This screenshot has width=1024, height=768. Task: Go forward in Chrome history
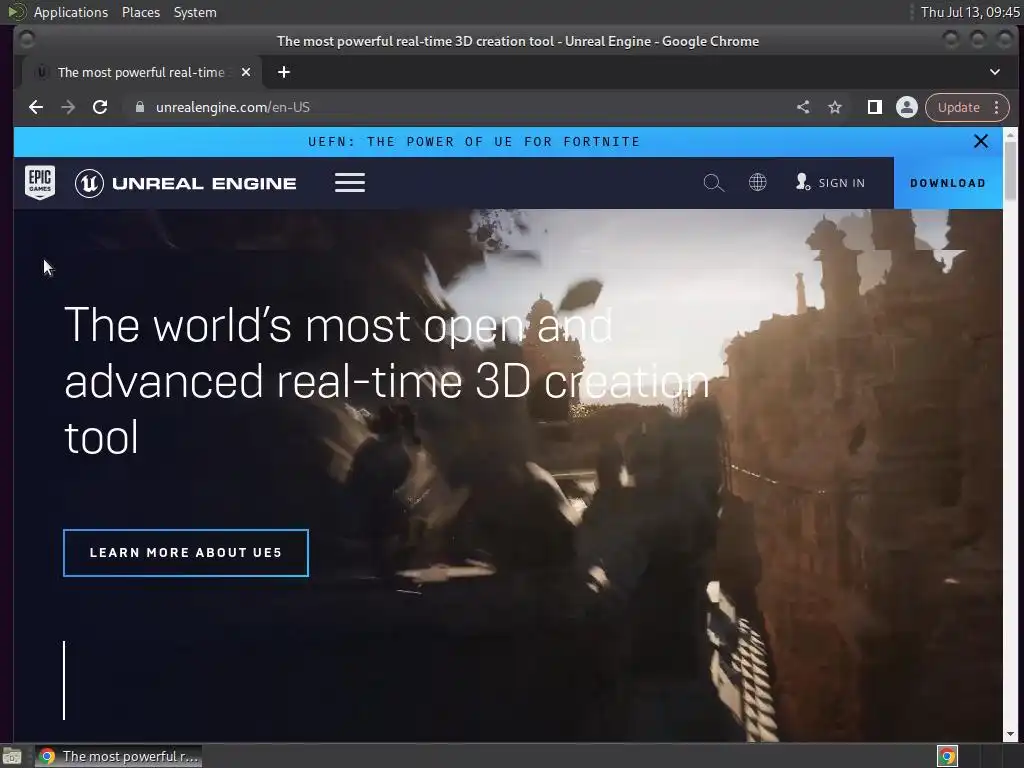pyautogui.click(x=68, y=107)
